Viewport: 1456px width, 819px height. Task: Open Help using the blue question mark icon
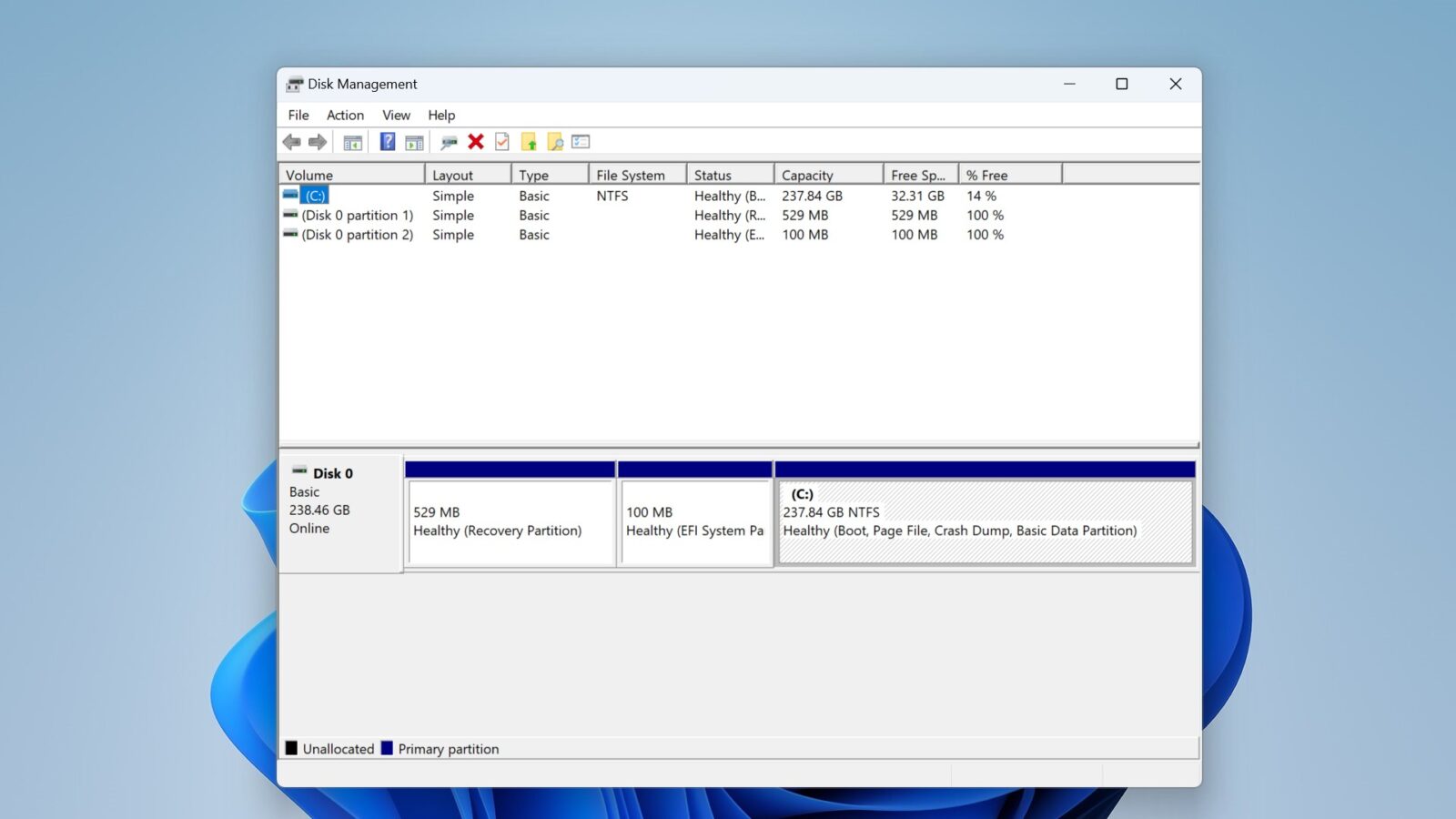click(x=388, y=141)
